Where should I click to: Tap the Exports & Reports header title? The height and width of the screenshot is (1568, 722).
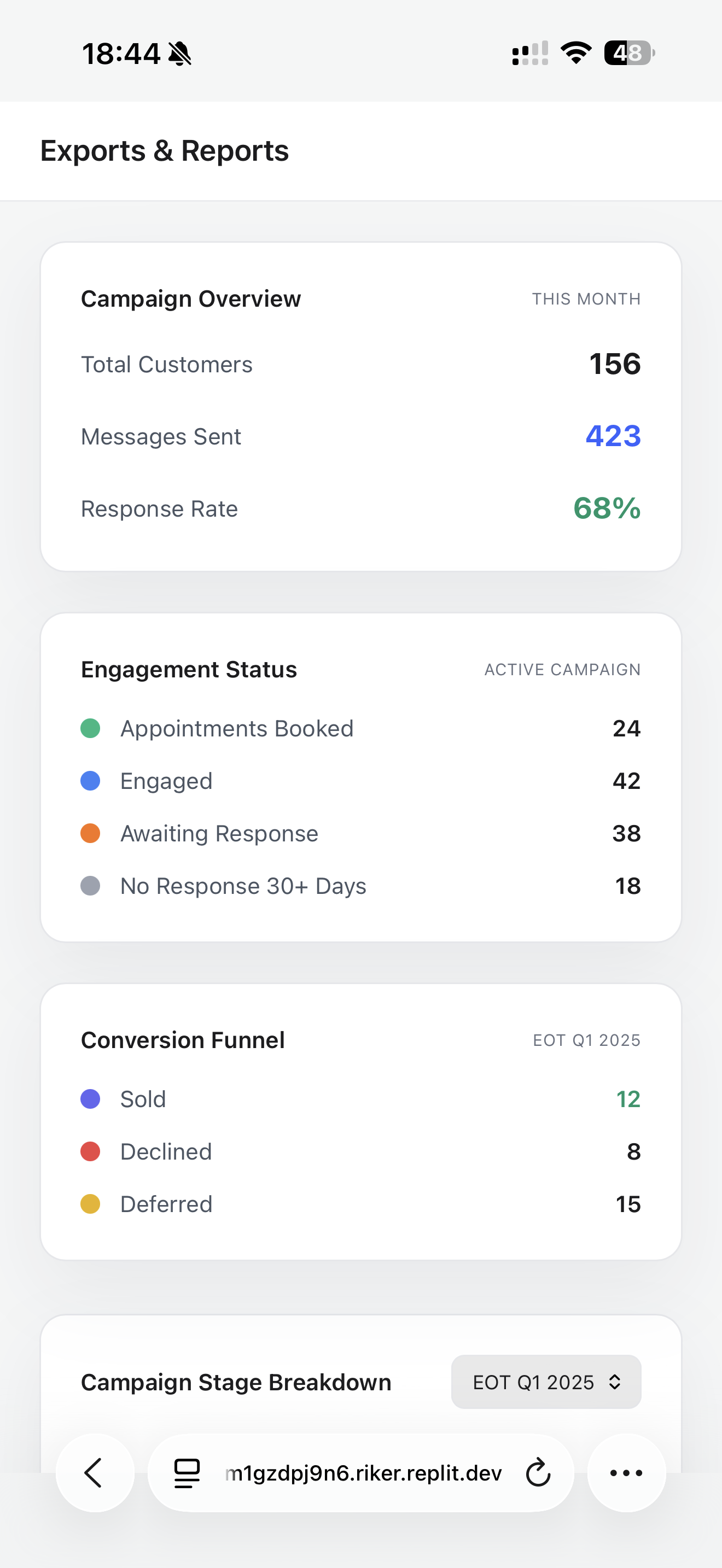165,150
